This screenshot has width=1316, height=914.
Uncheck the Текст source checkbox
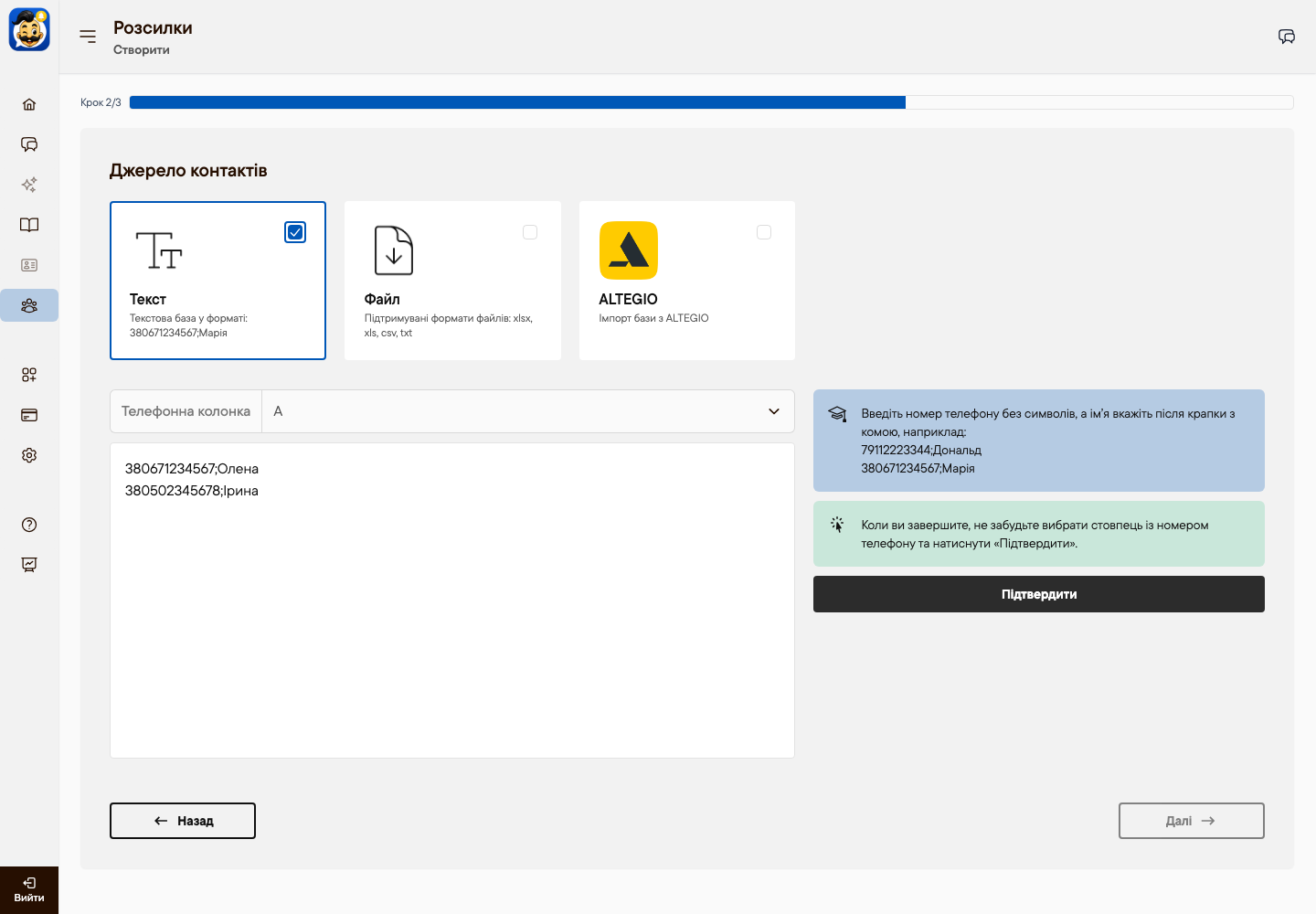point(295,232)
